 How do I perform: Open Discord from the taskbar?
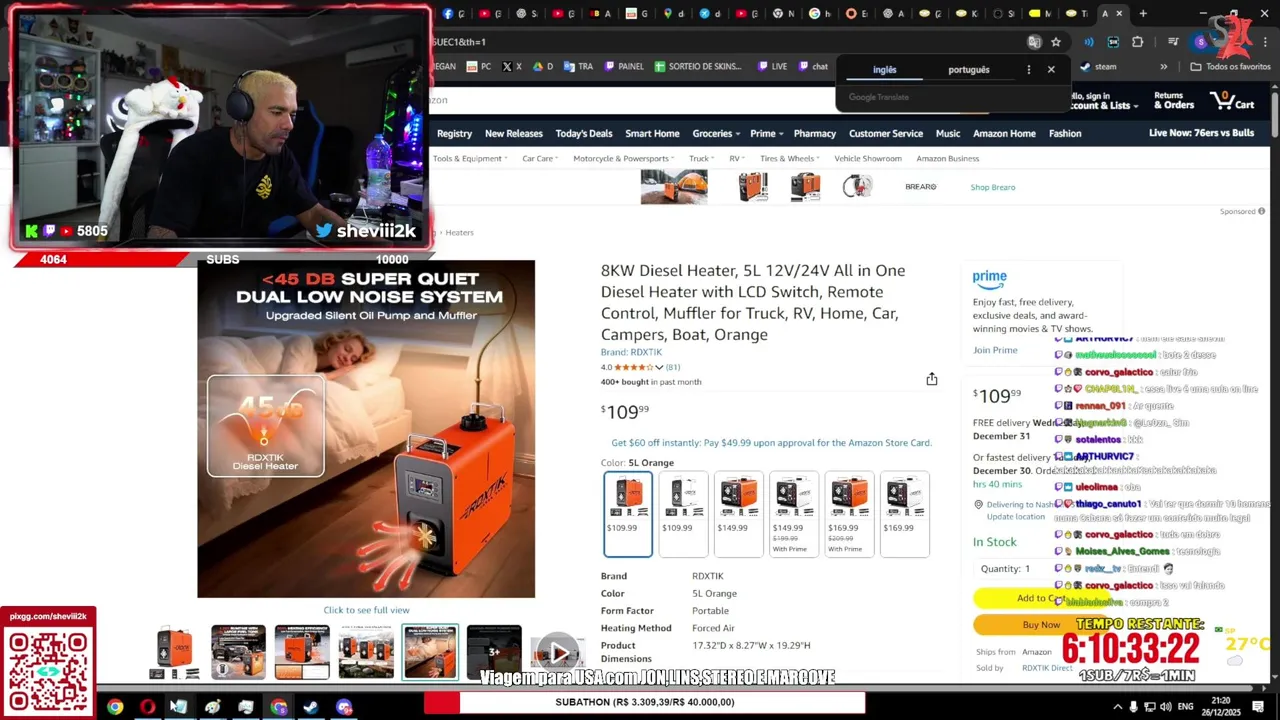click(344, 707)
